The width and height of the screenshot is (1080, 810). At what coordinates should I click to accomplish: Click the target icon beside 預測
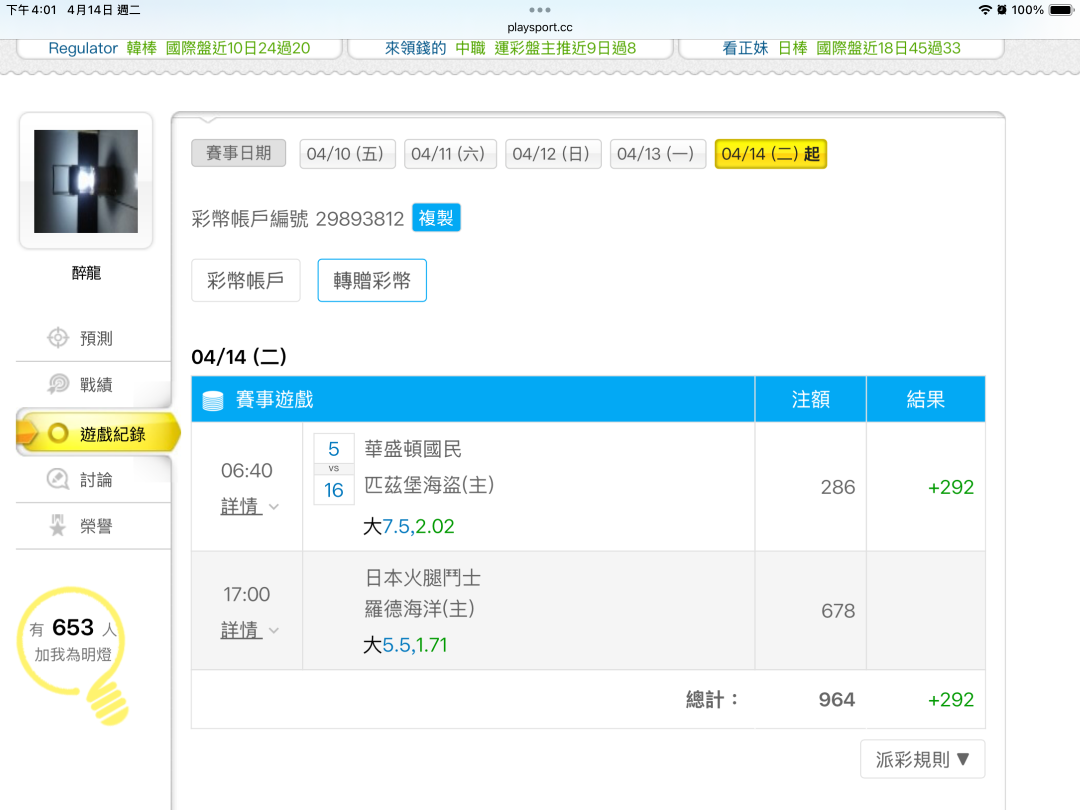[x=58, y=338]
